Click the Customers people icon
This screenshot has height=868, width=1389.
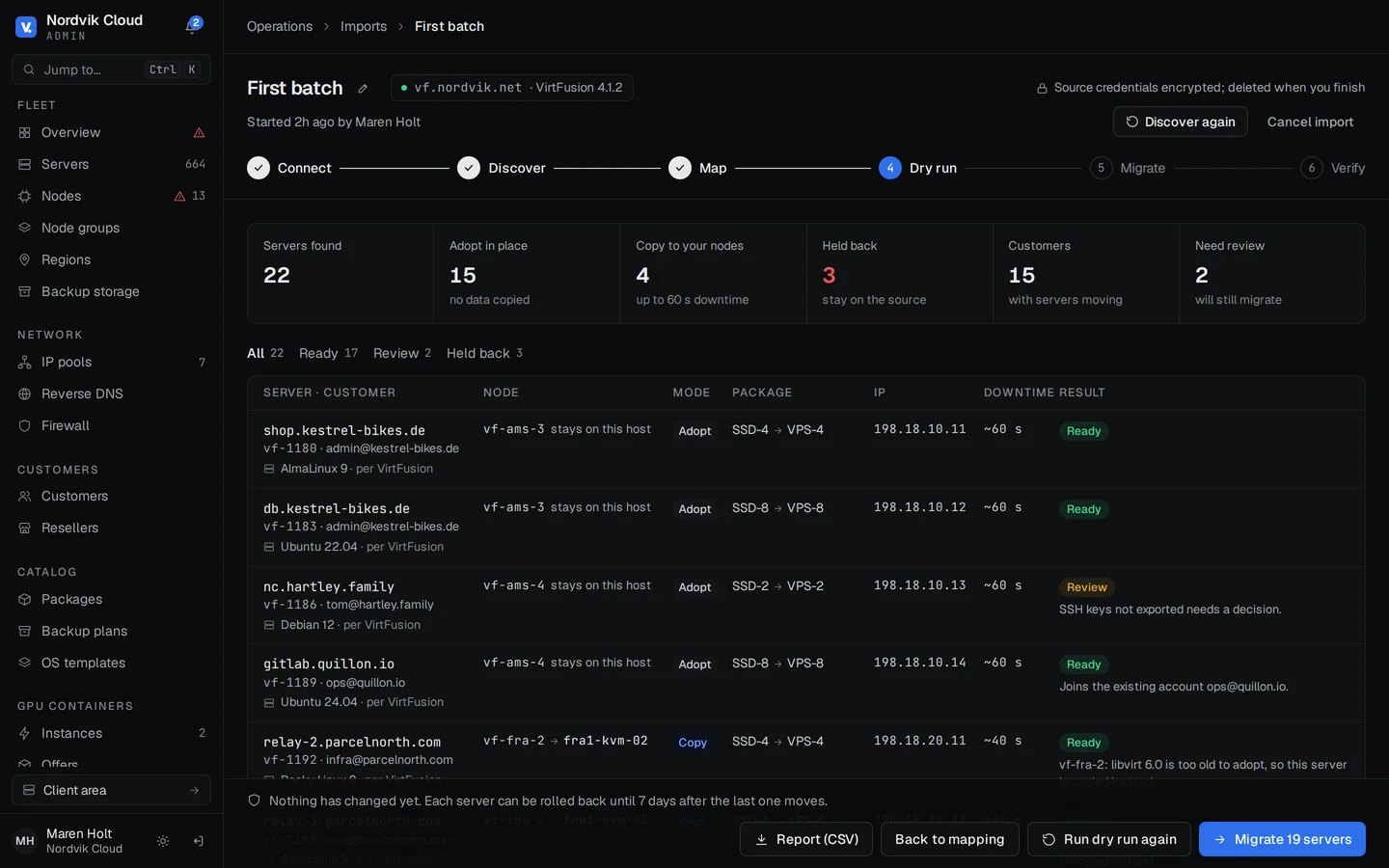coord(25,496)
